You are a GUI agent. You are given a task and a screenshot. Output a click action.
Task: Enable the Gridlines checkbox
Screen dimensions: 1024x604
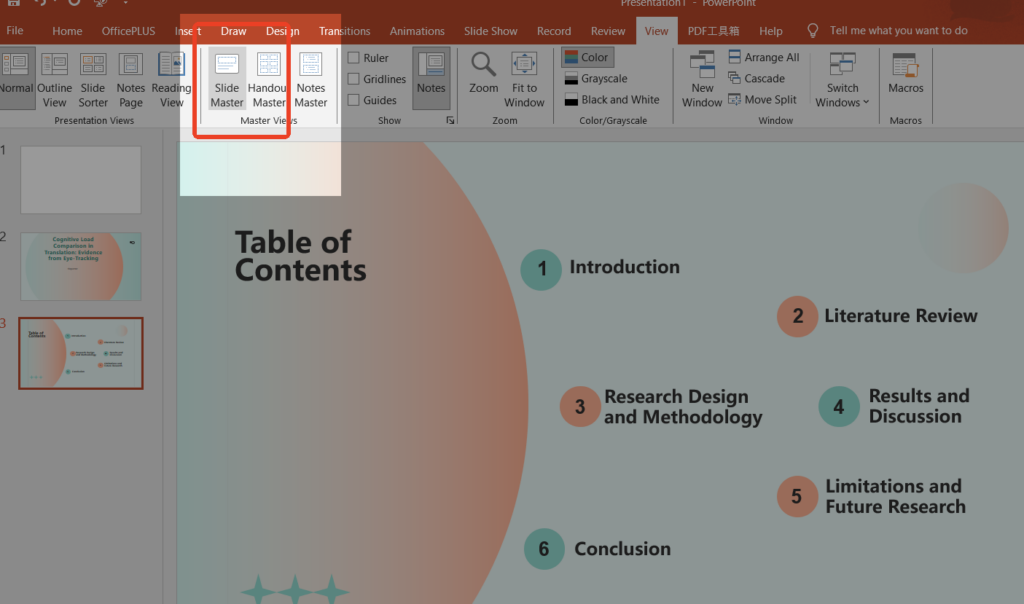[x=354, y=79]
